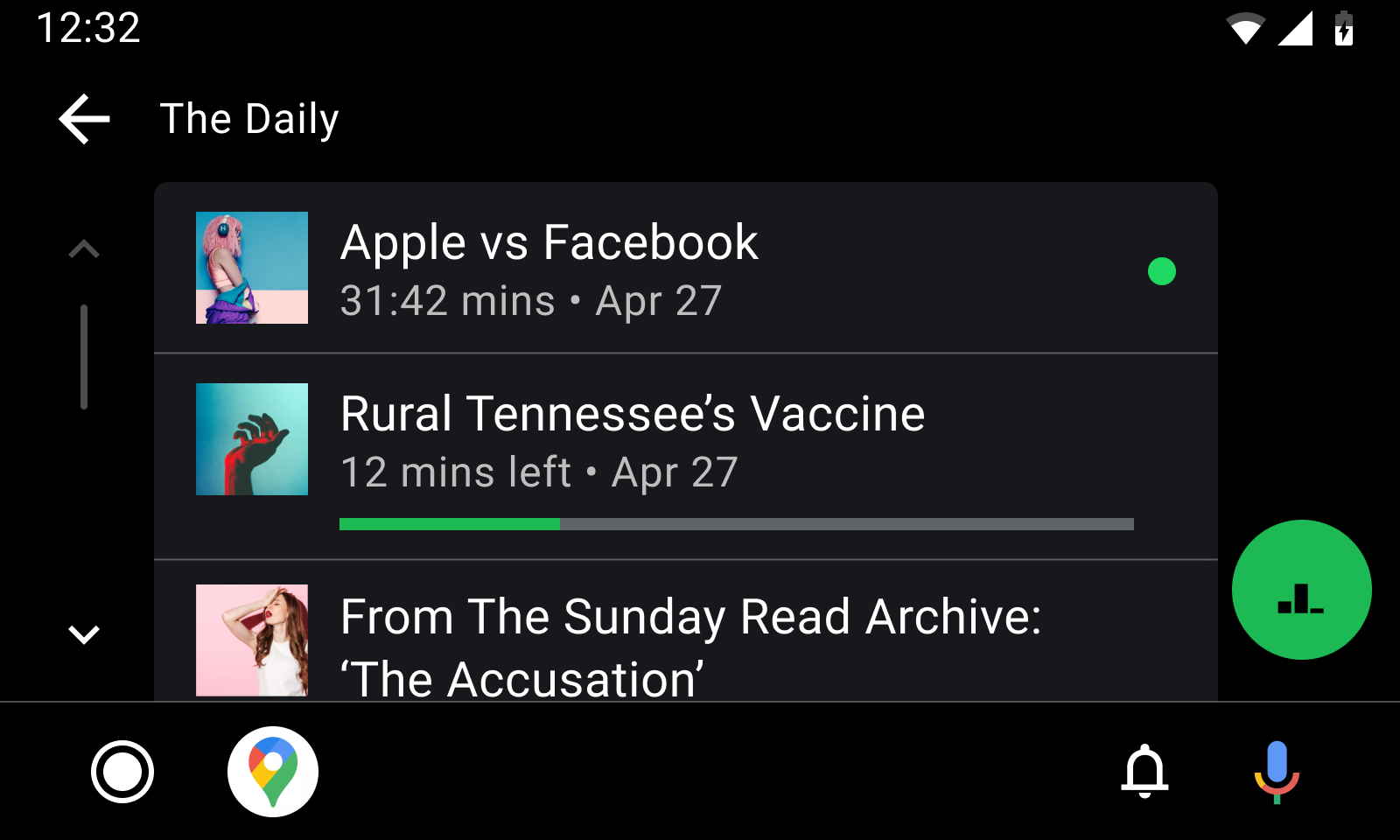Open the now playing green sound-wave button

click(x=1301, y=591)
